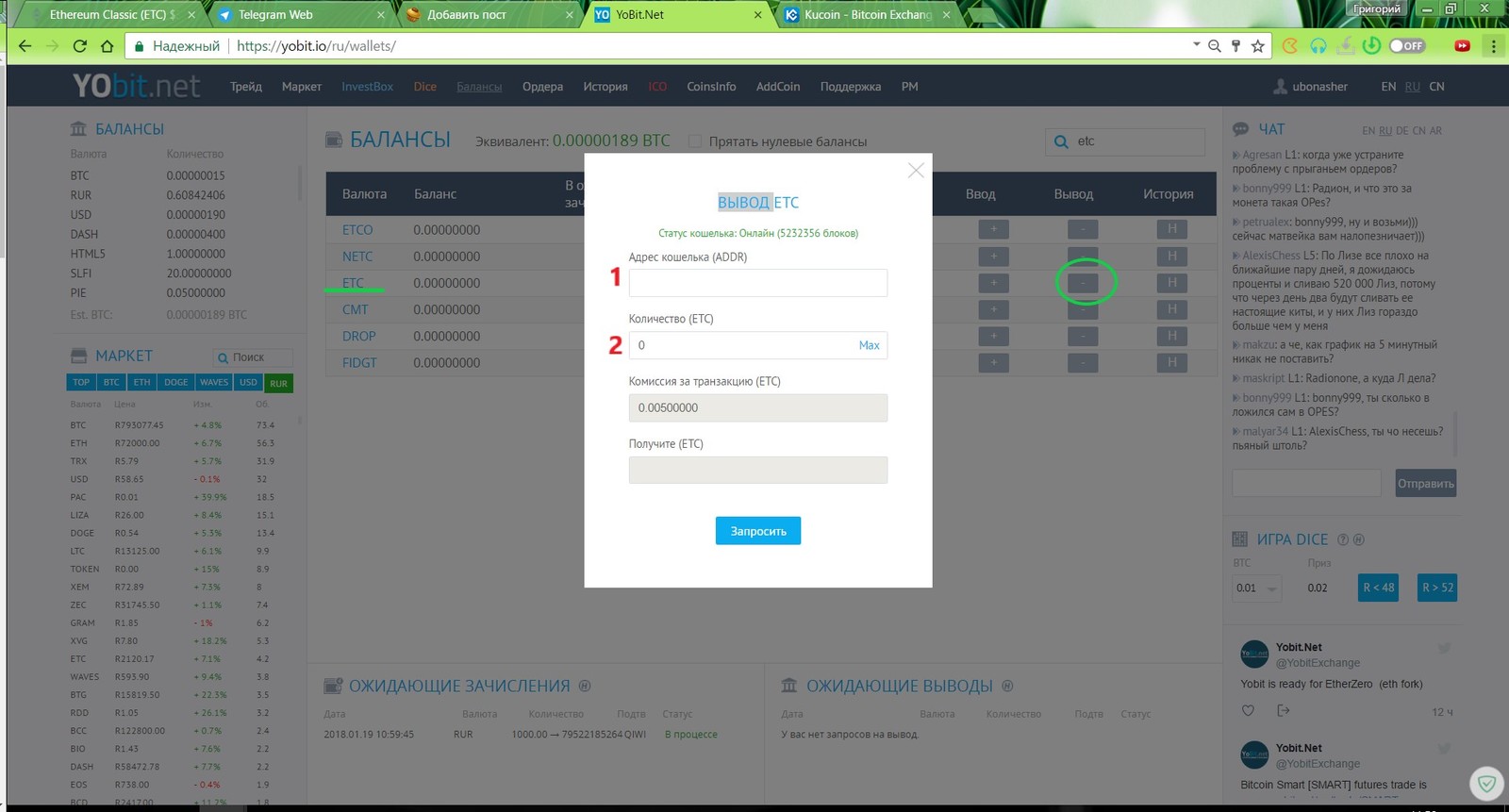This screenshot has height=812, width=1509.
Task: Select LIZA row in market list
Action: point(173,515)
